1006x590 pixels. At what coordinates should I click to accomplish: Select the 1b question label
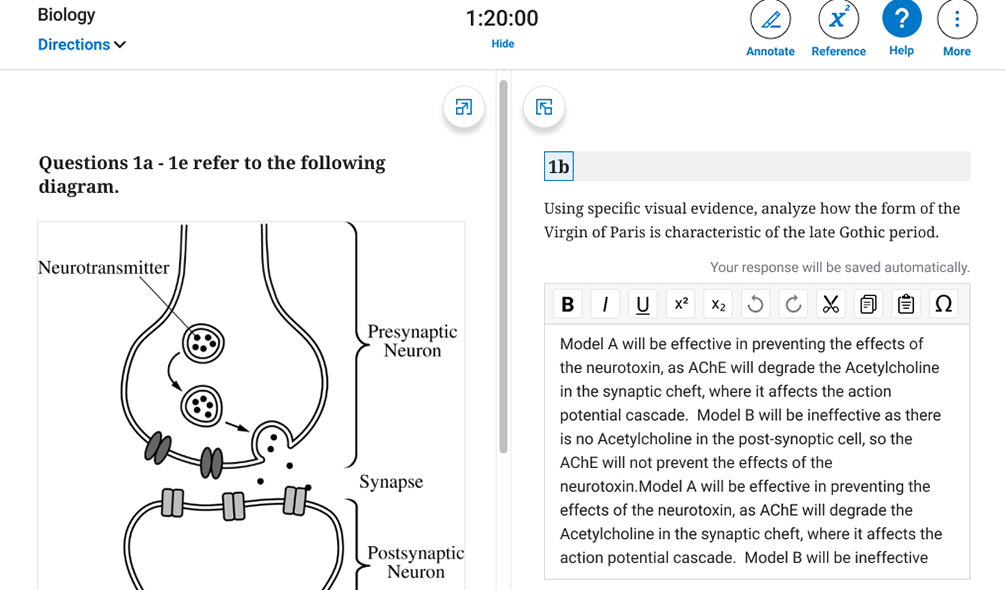pos(558,167)
